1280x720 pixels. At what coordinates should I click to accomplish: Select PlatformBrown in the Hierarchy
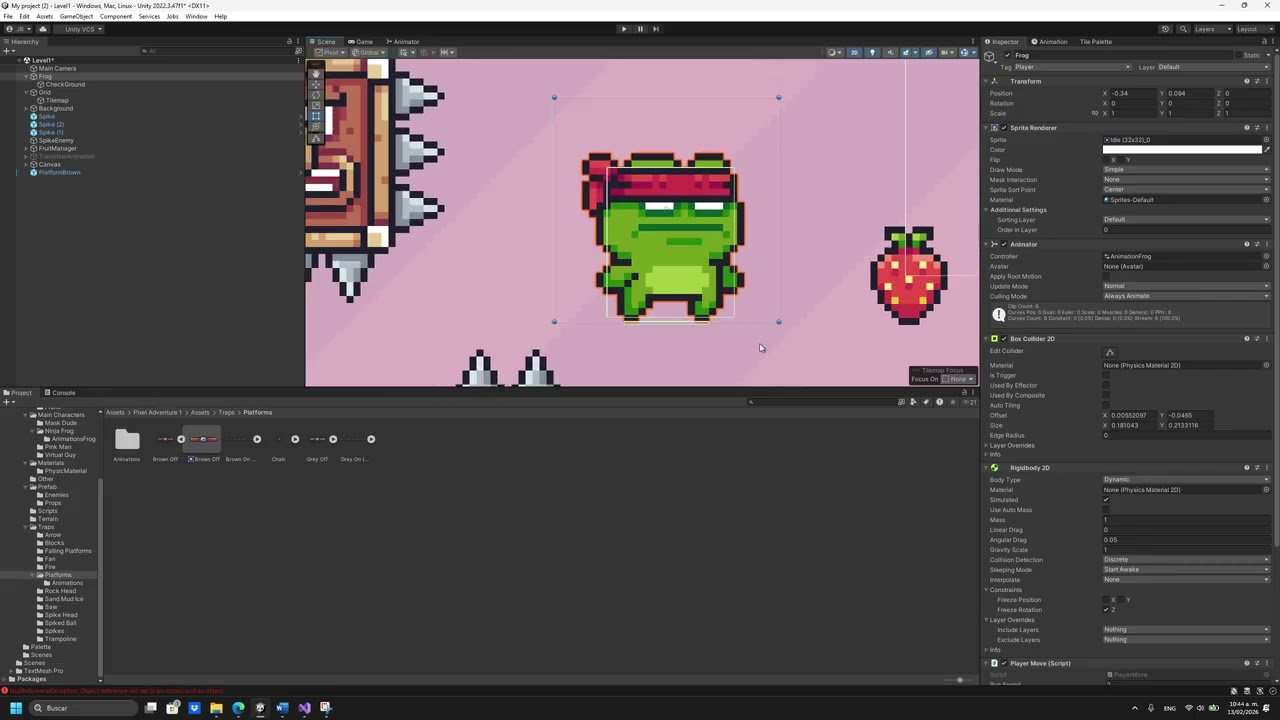(59, 172)
